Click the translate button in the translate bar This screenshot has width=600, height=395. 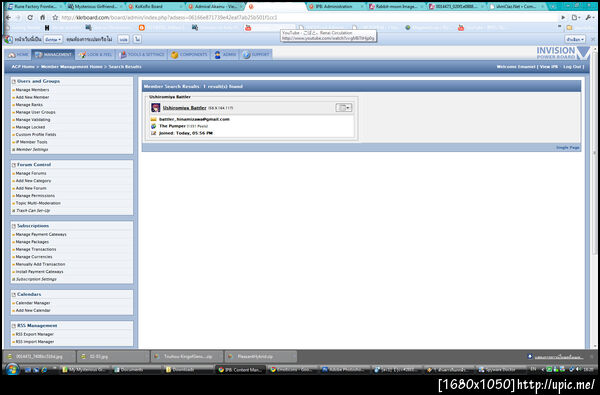coord(123,39)
